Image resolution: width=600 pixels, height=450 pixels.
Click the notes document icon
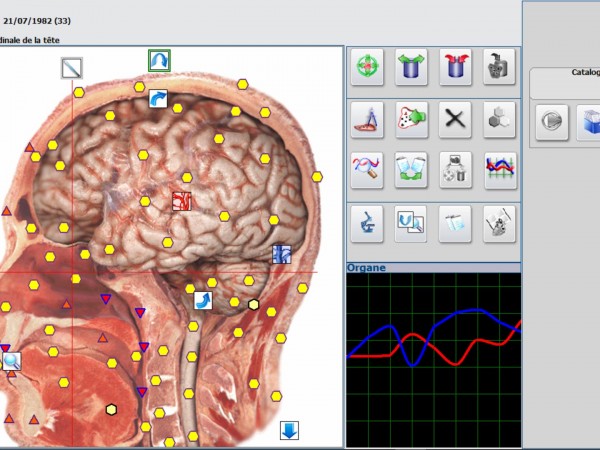pyautogui.click(x=455, y=223)
